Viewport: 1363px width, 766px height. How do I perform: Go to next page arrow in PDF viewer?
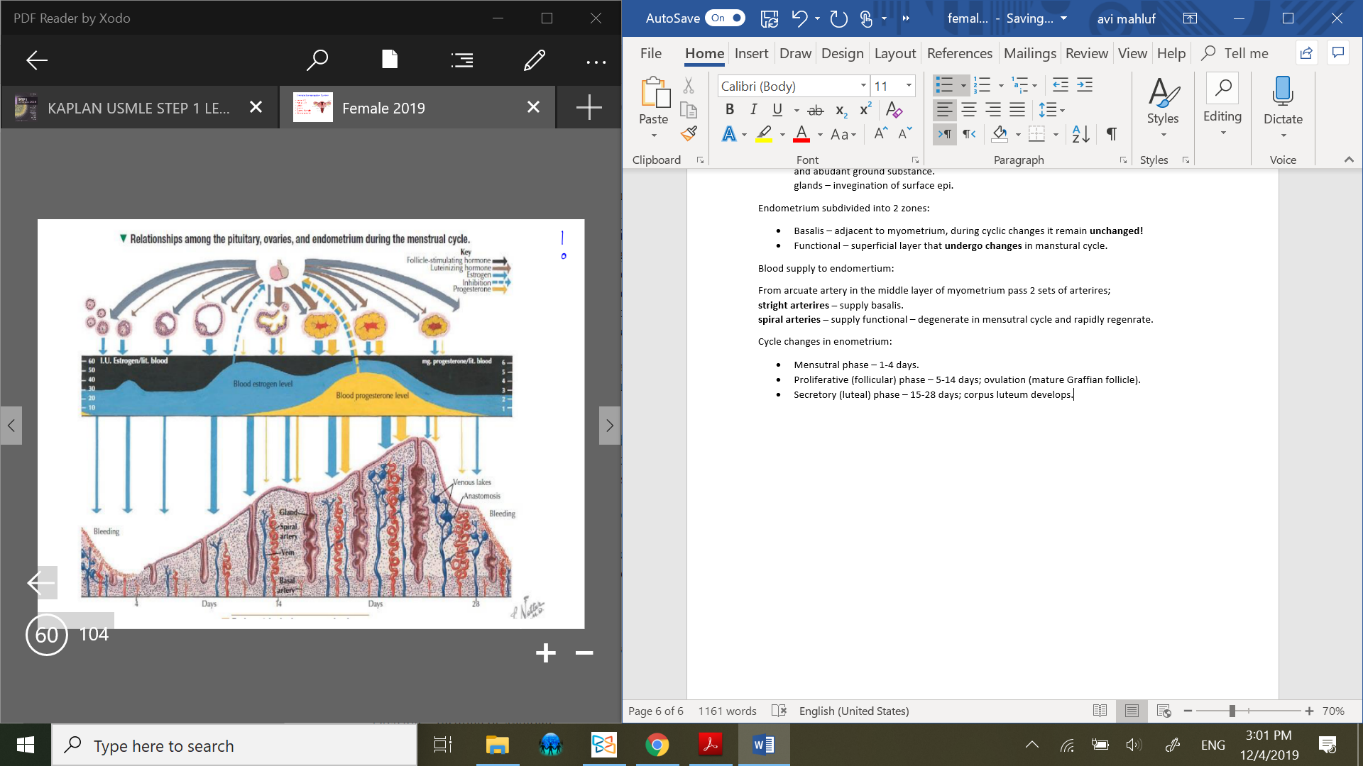click(x=609, y=426)
